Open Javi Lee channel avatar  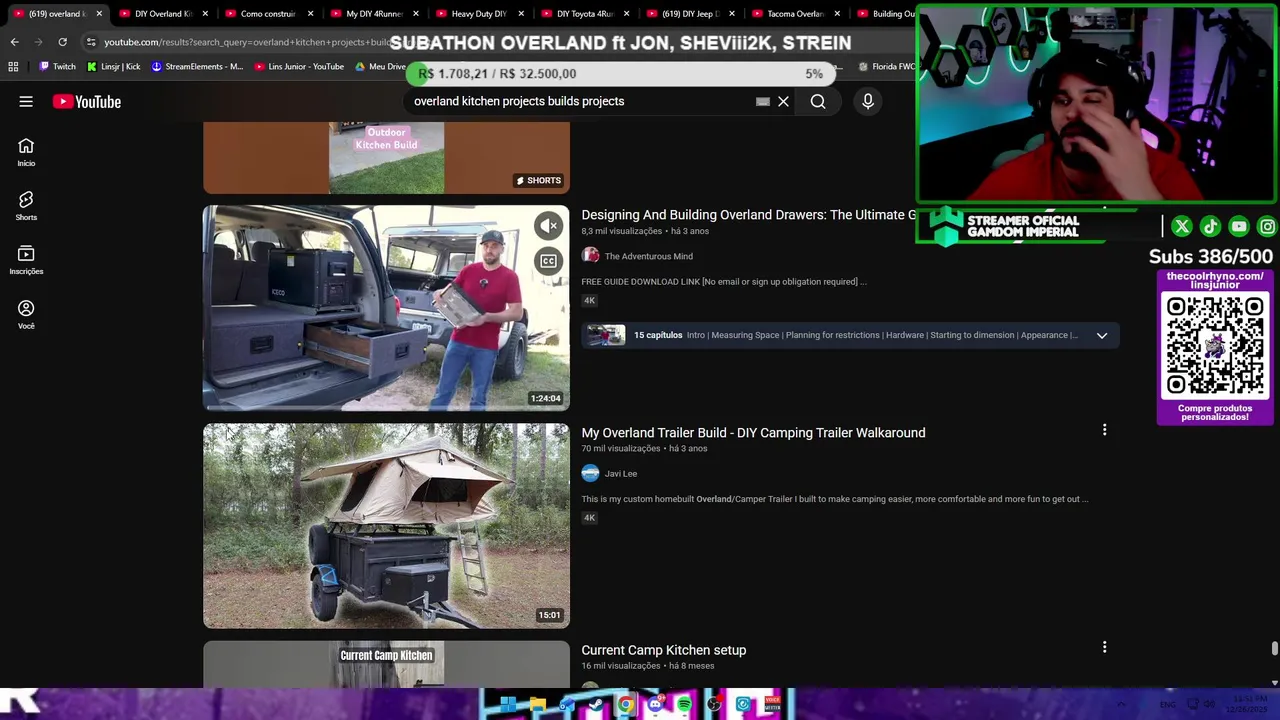click(x=590, y=473)
